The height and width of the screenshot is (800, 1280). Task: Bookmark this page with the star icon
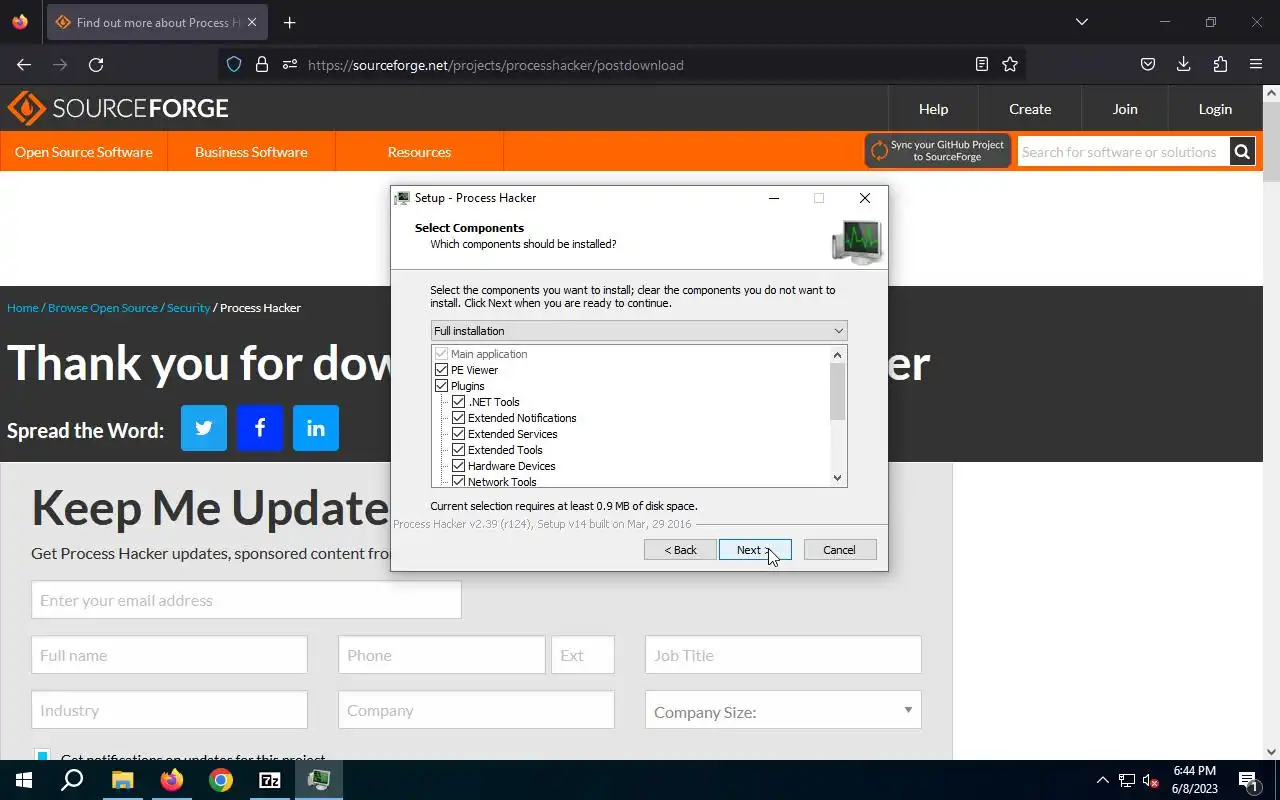point(1010,65)
